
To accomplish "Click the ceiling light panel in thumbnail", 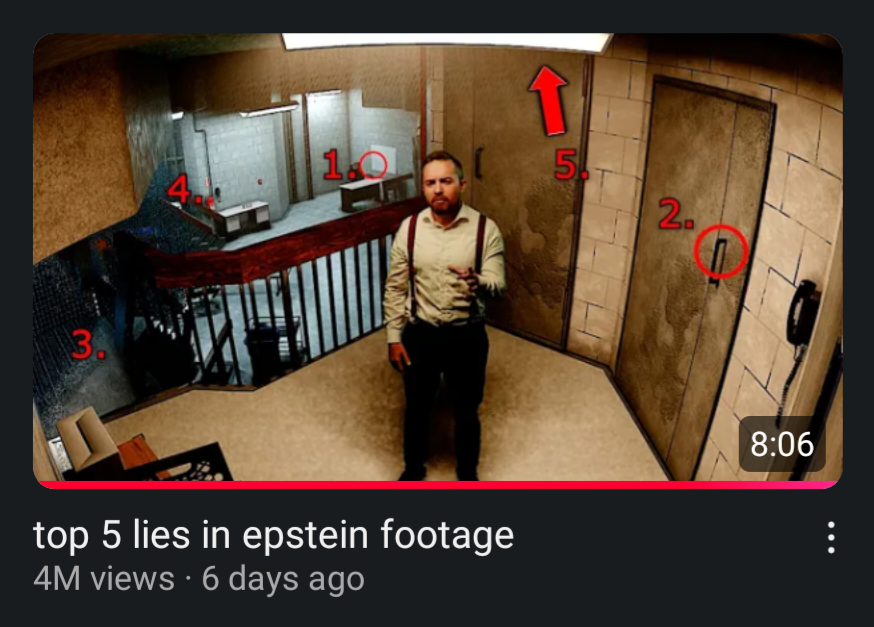I will click(447, 41).
